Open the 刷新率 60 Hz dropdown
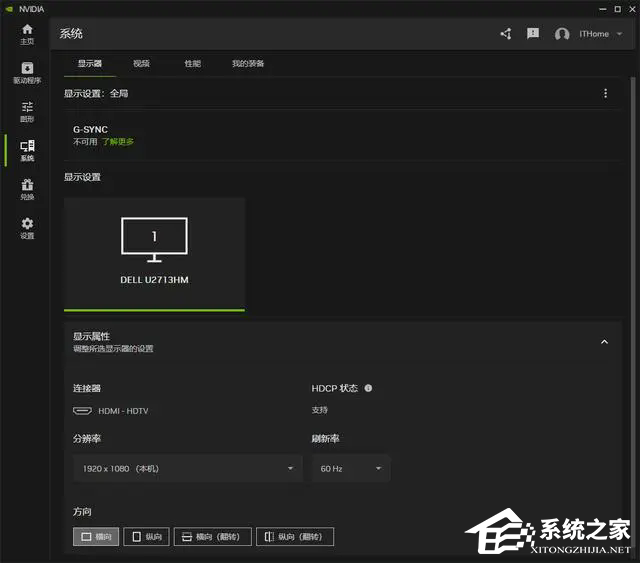The height and width of the screenshot is (563, 640). click(350, 468)
